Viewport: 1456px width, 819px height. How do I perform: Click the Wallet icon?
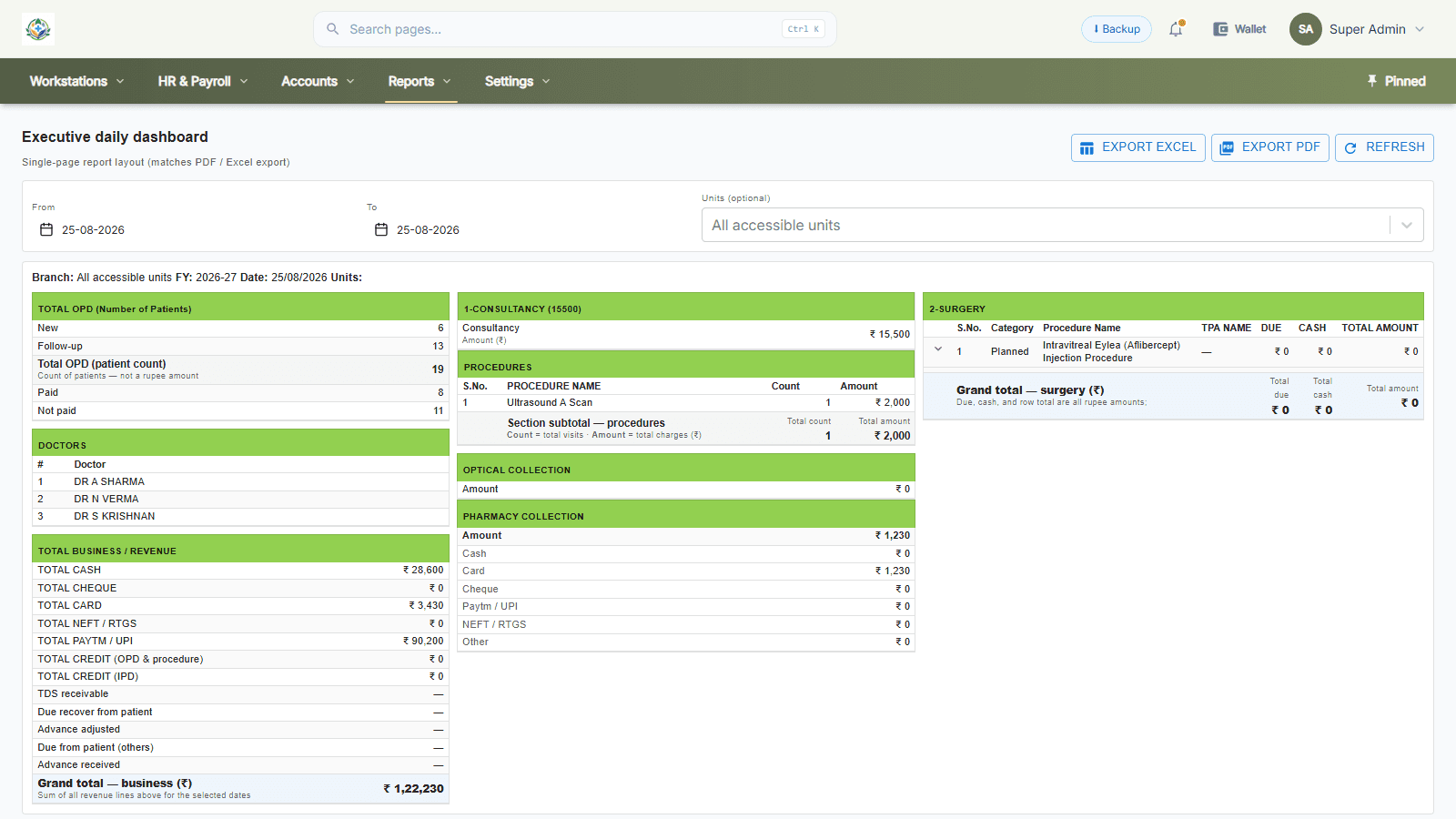click(1220, 29)
